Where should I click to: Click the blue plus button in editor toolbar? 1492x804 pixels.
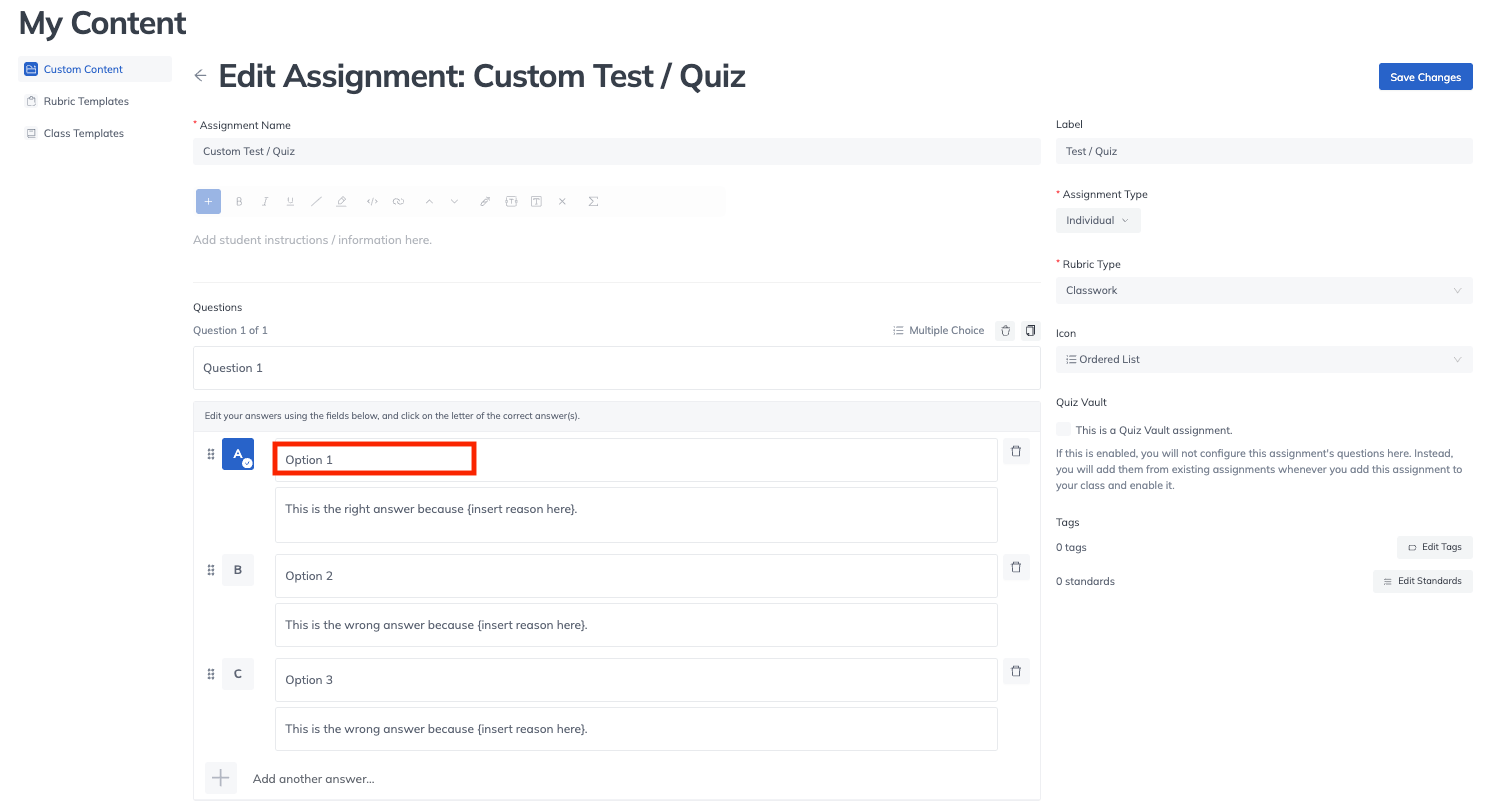[208, 201]
